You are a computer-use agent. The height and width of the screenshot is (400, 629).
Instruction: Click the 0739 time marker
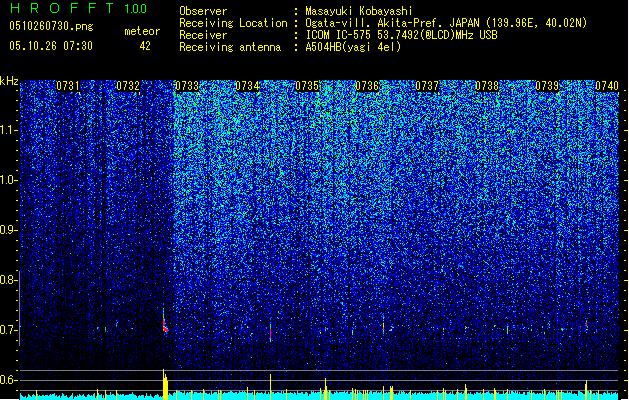547,86
